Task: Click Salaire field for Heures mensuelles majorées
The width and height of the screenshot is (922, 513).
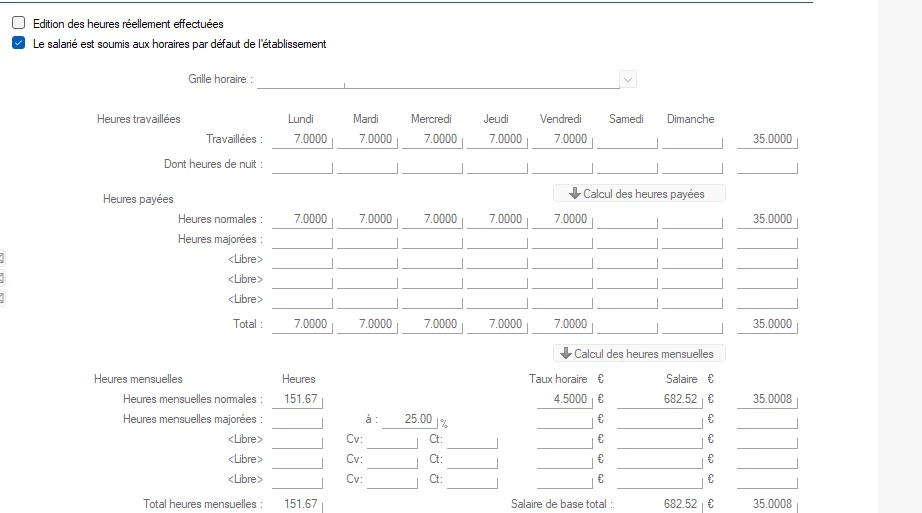Action: coord(660,419)
